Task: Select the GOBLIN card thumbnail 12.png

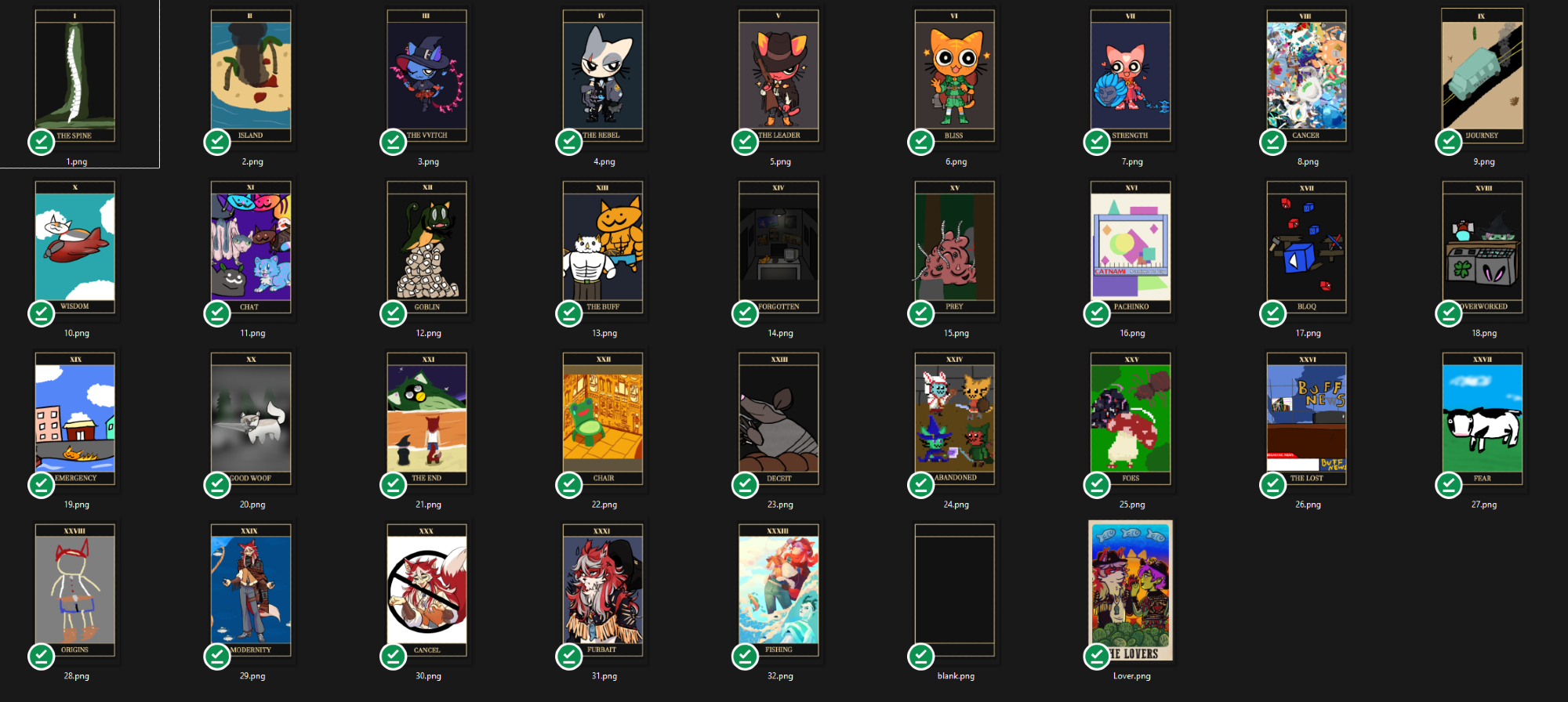Action: click(427, 248)
